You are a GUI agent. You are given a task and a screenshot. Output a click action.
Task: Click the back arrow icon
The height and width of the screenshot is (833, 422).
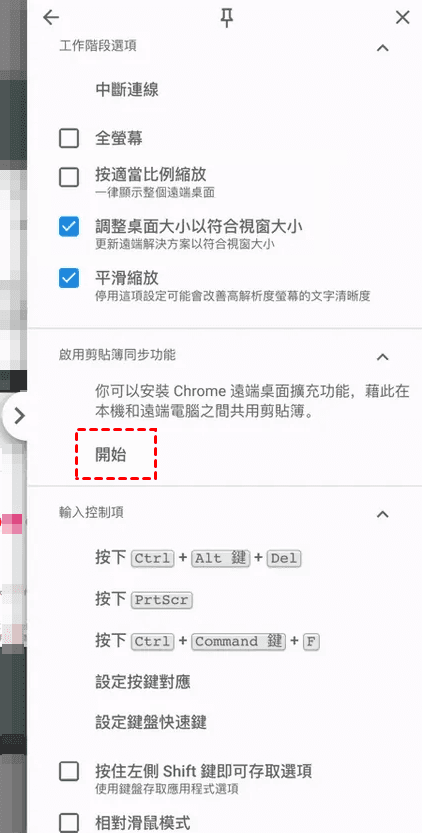[x=51, y=18]
